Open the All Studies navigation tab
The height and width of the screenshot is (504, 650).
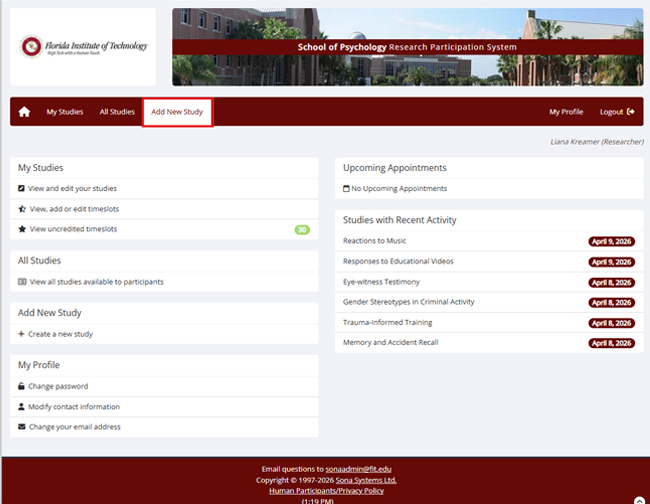117,112
